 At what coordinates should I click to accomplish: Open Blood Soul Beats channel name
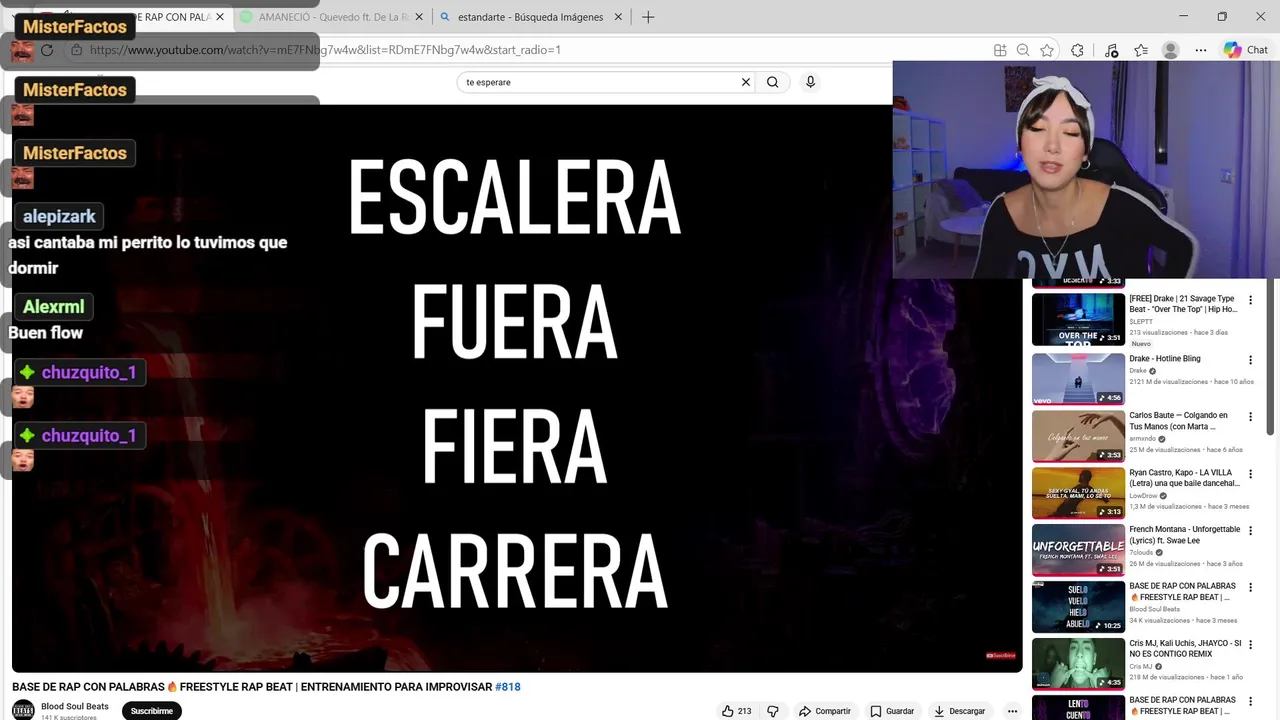(x=75, y=706)
